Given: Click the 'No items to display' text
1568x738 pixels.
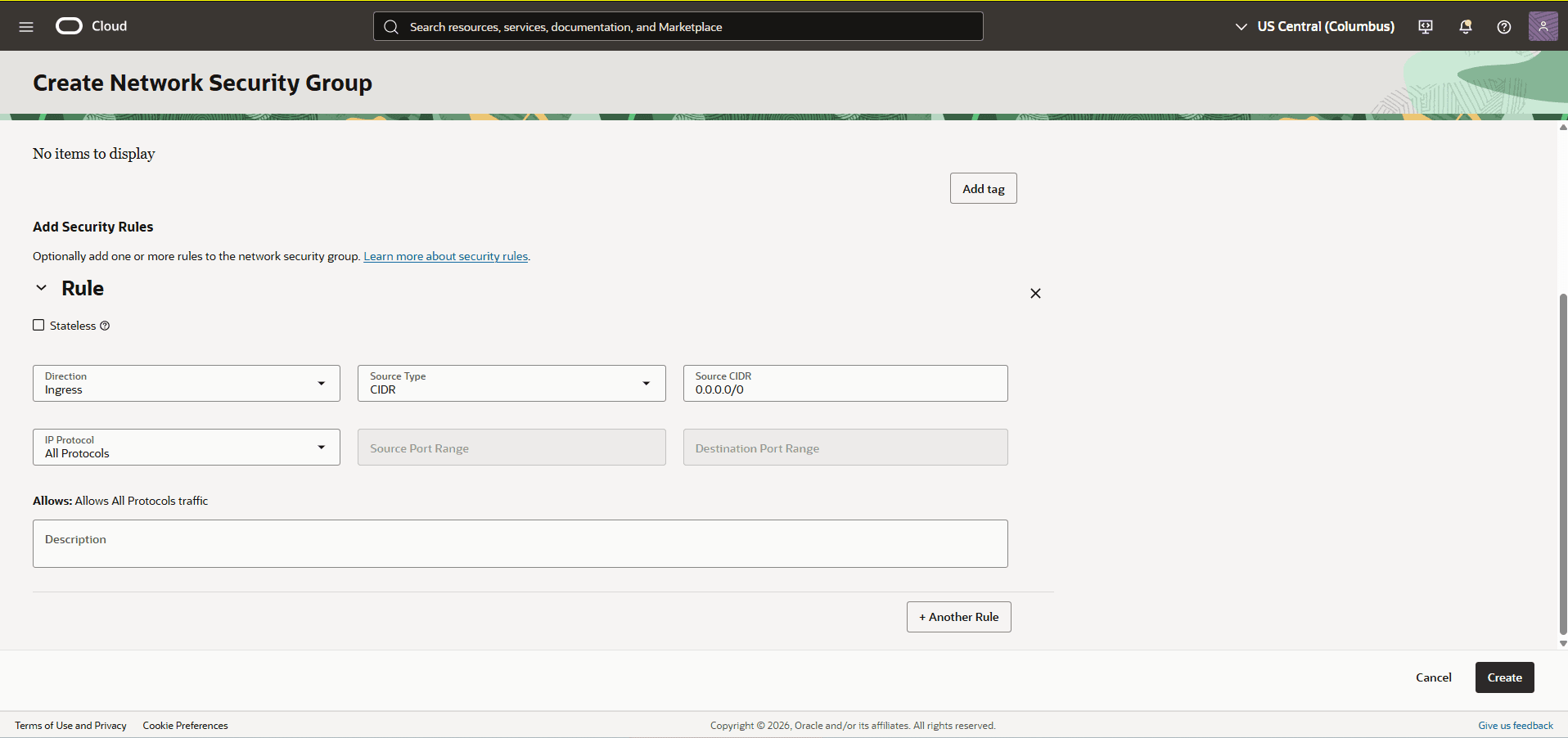Looking at the screenshot, I should point(94,154).
